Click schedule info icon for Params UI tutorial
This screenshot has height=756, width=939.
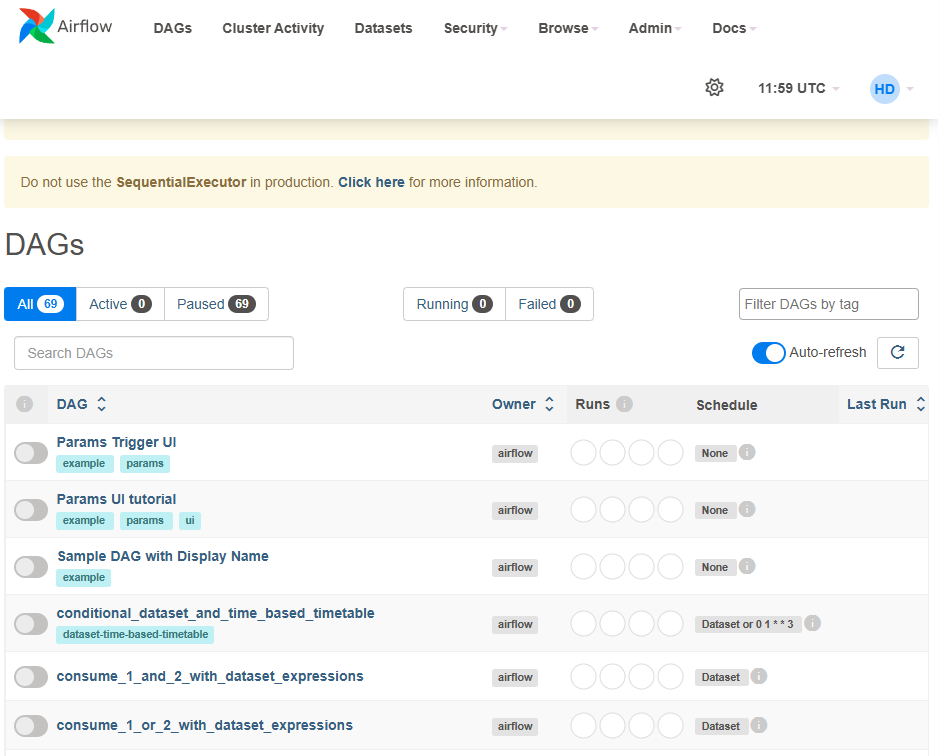pos(746,509)
